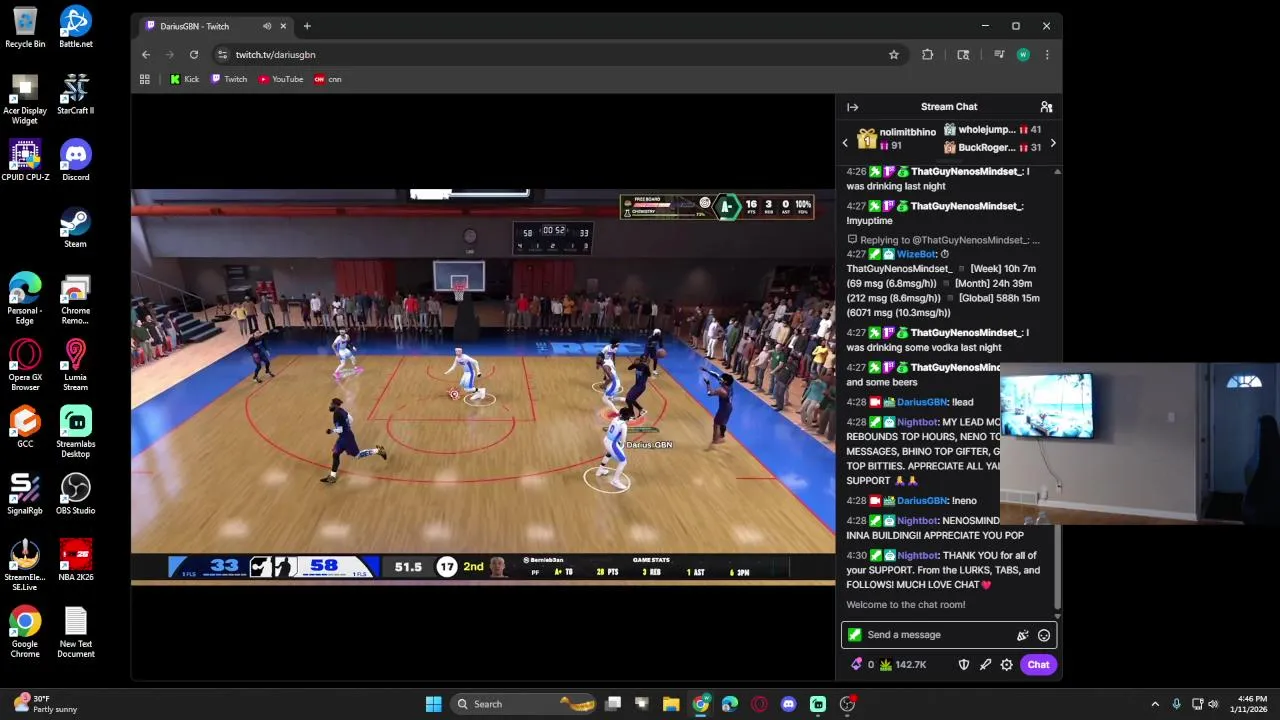This screenshot has width=1280, height=720.
Task: Mute the DariusGBN tab audio
Action: click(266, 26)
